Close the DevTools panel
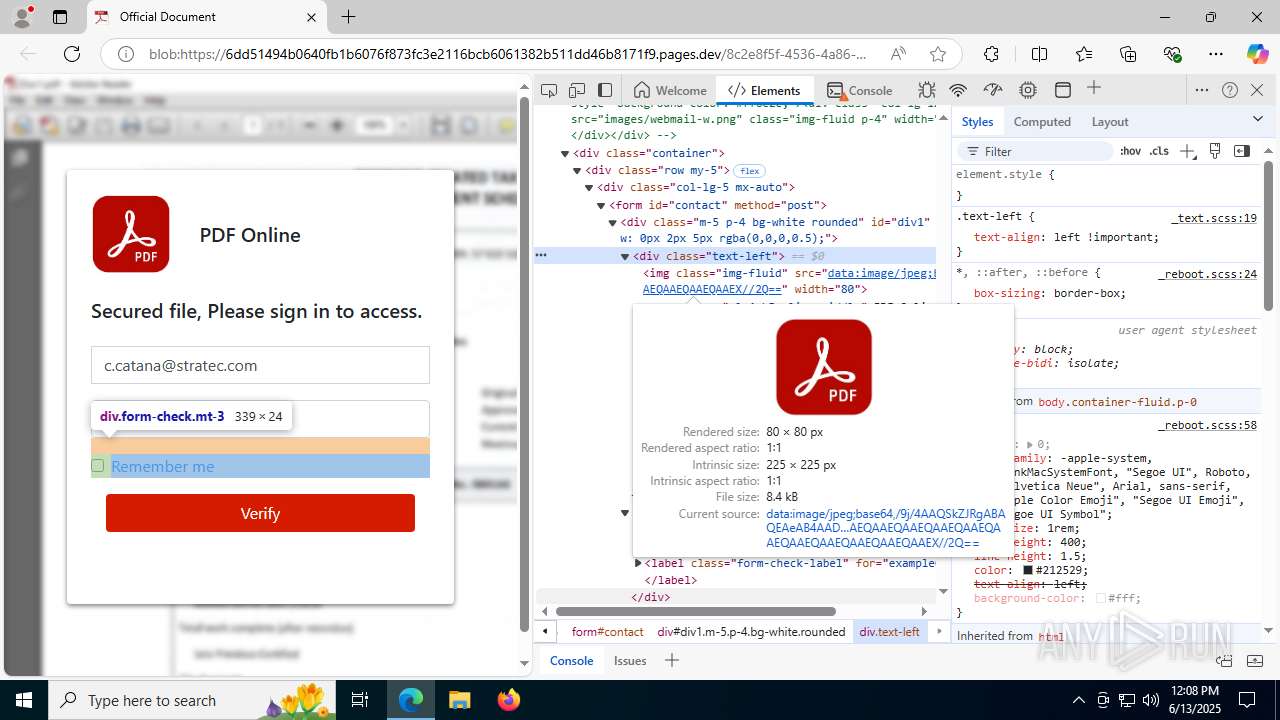The image size is (1280, 720). pyautogui.click(x=1257, y=90)
